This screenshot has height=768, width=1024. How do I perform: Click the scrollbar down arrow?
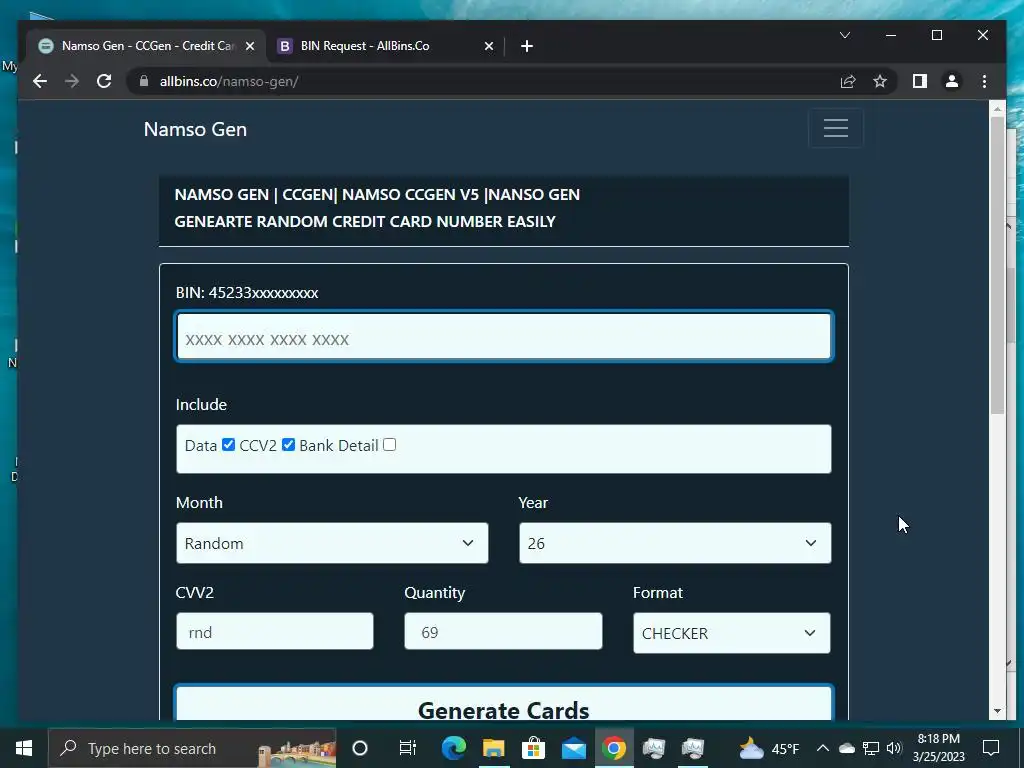click(997, 711)
